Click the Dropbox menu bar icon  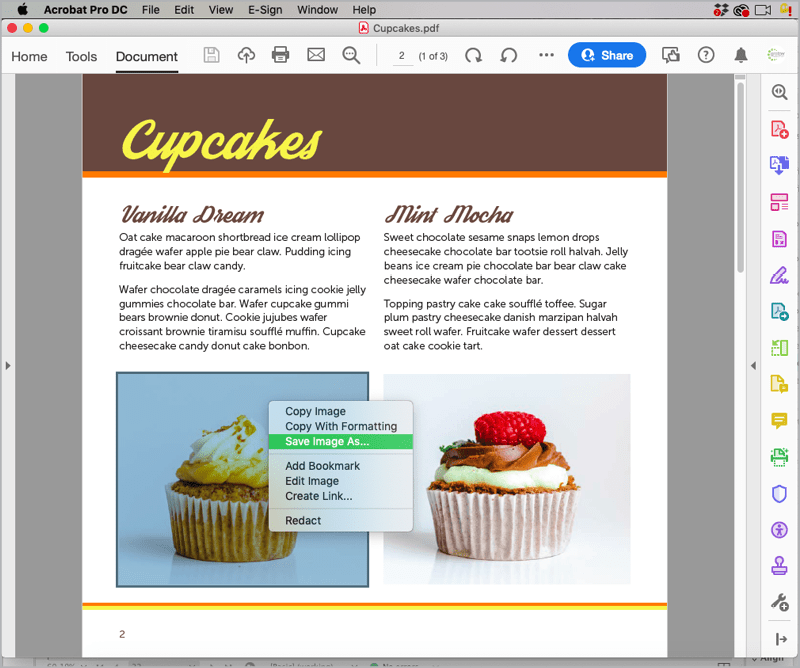pos(720,10)
